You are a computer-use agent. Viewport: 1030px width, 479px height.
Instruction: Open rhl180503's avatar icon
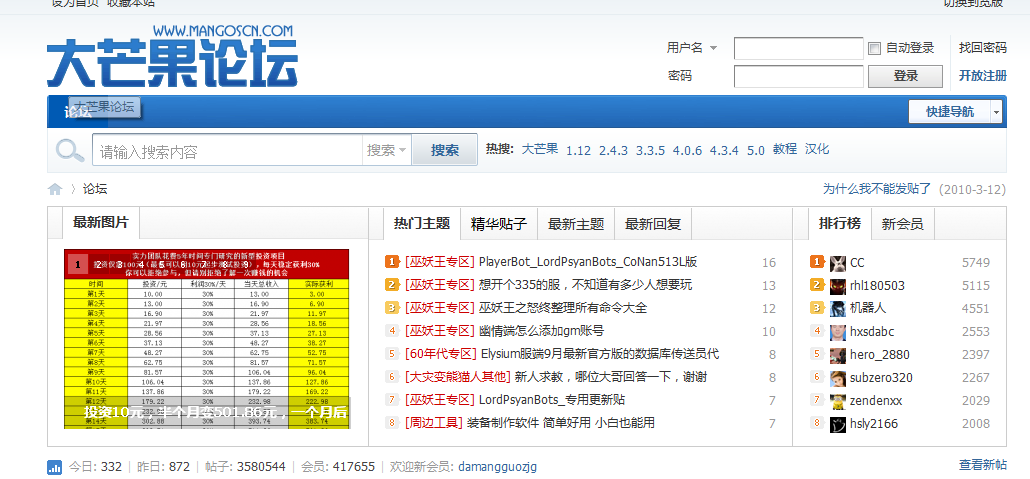838,285
